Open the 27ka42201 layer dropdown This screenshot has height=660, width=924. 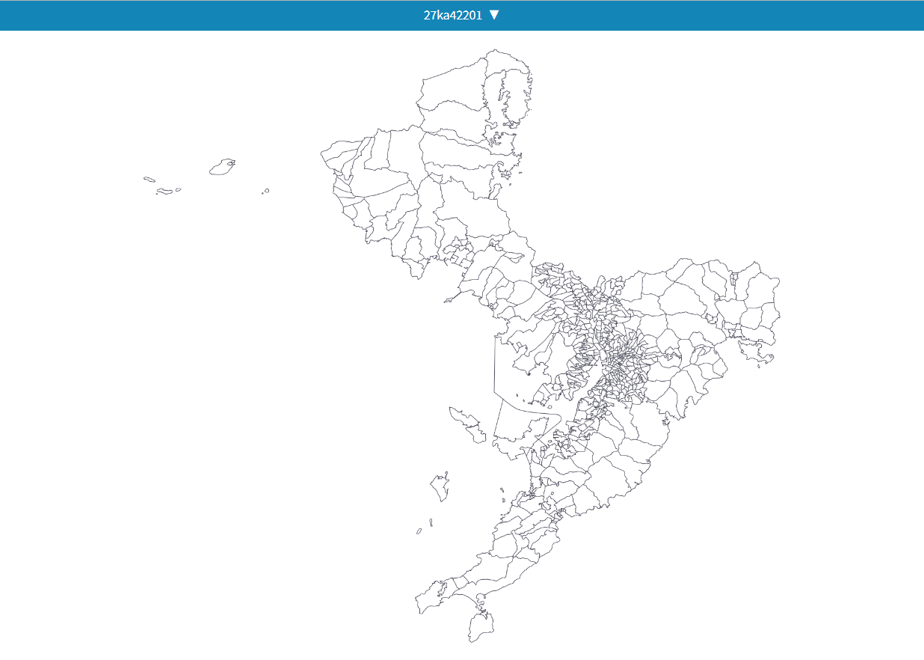(461, 15)
